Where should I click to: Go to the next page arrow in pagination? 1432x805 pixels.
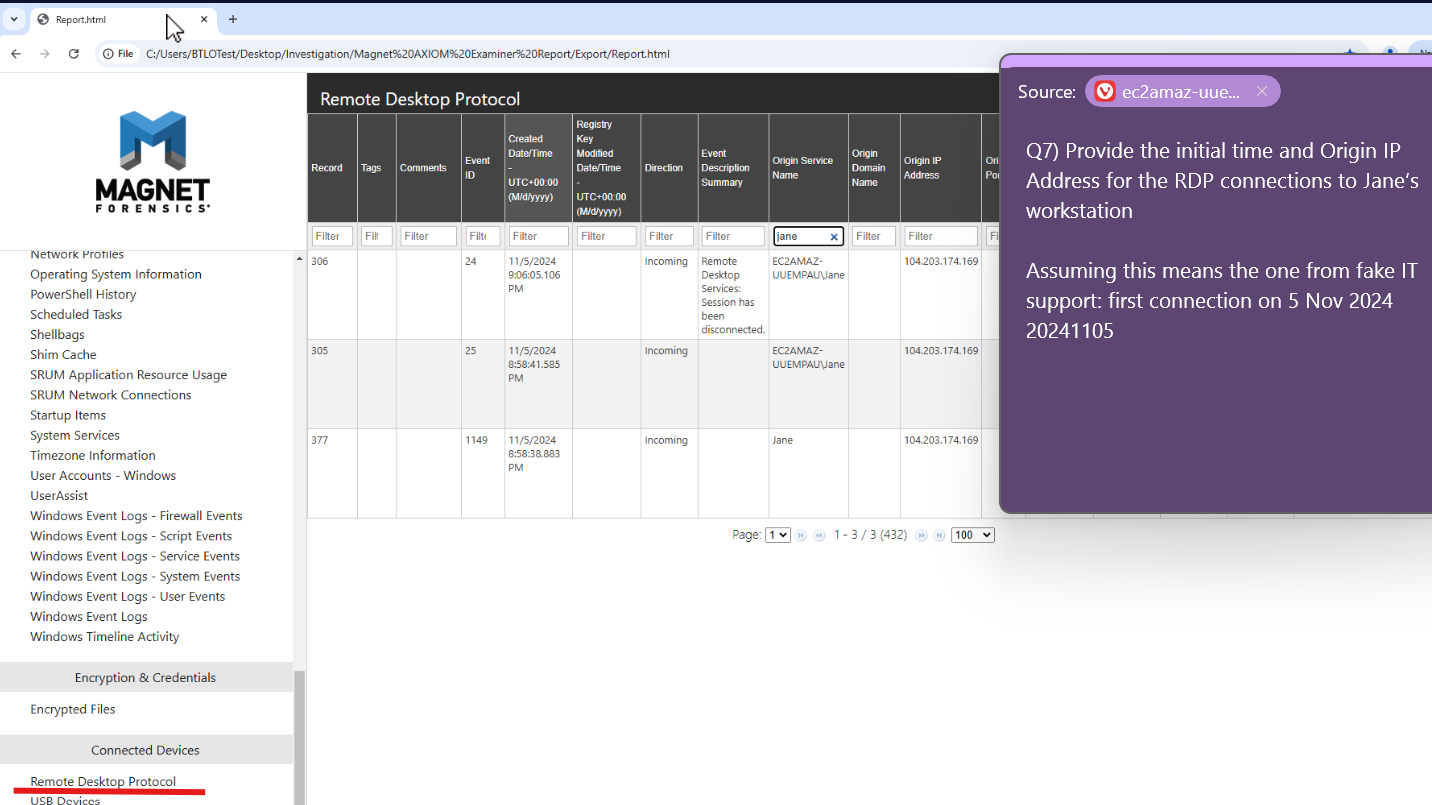(x=922, y=536)
